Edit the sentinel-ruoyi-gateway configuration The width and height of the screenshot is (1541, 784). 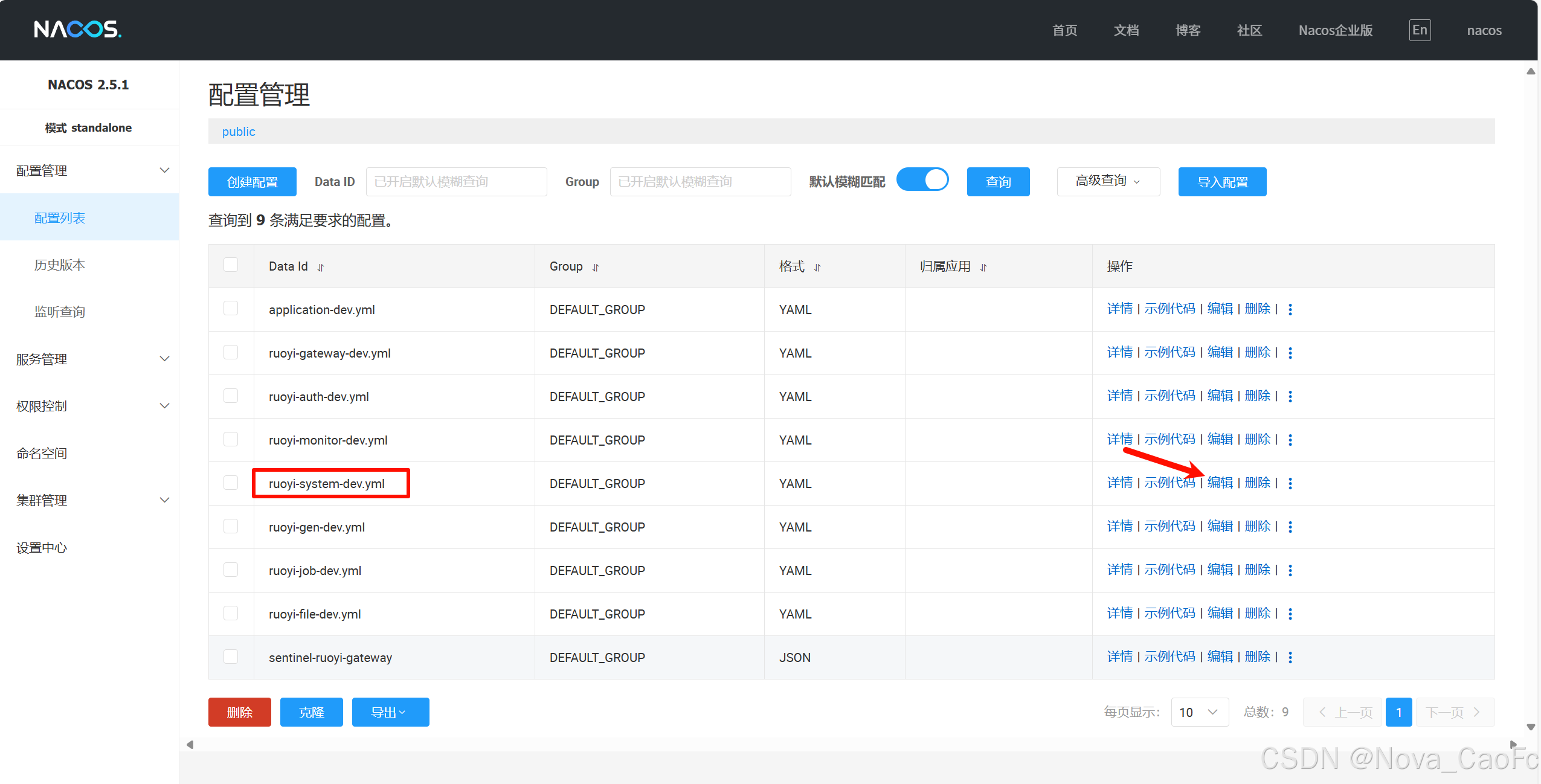1220,657
